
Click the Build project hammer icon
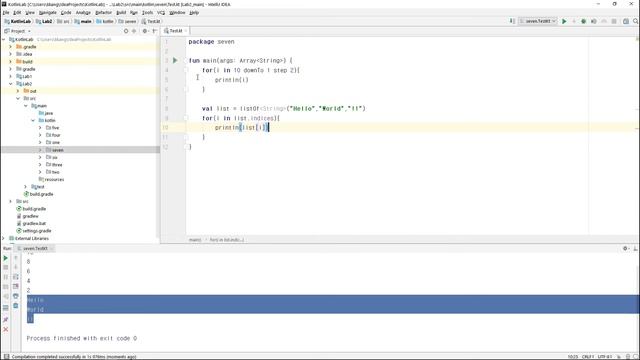(512, 21)
